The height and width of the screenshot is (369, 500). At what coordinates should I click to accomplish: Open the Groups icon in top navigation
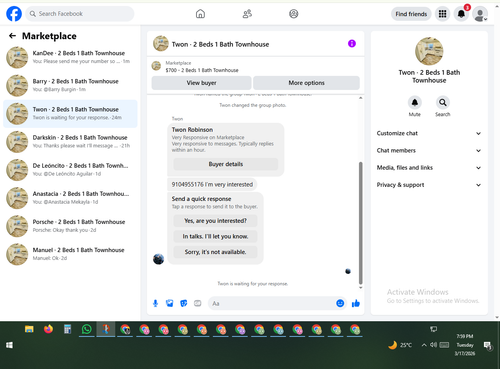pos(294,14)
